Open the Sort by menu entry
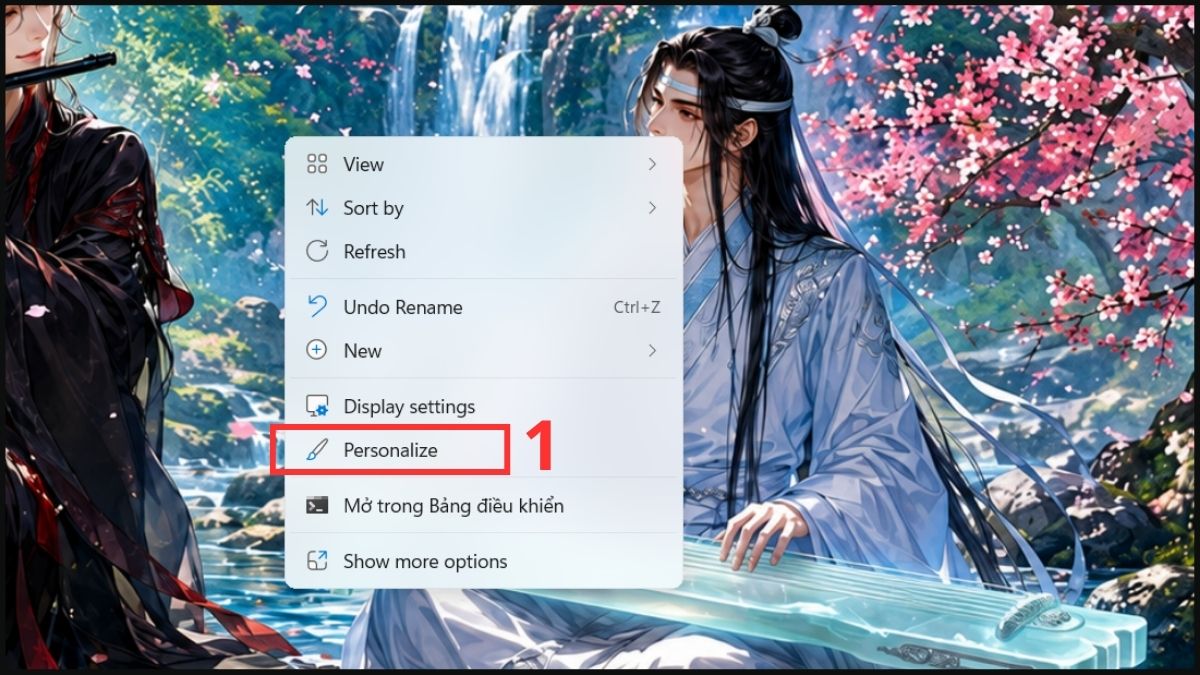 point(483,208)
